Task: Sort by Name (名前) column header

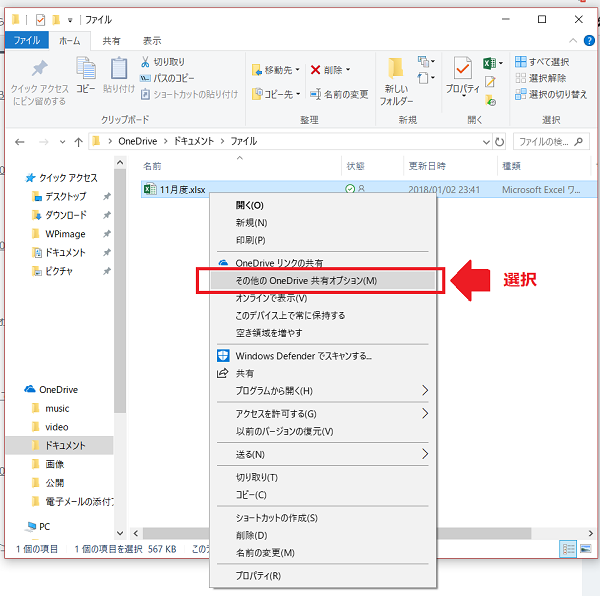Action: pyautogui.click(x=240, y=166)
